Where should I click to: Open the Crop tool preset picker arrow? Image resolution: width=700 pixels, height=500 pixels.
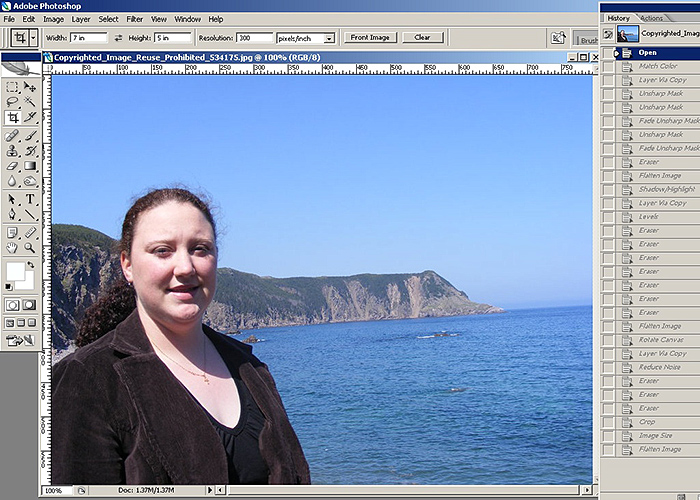point(33,38)
